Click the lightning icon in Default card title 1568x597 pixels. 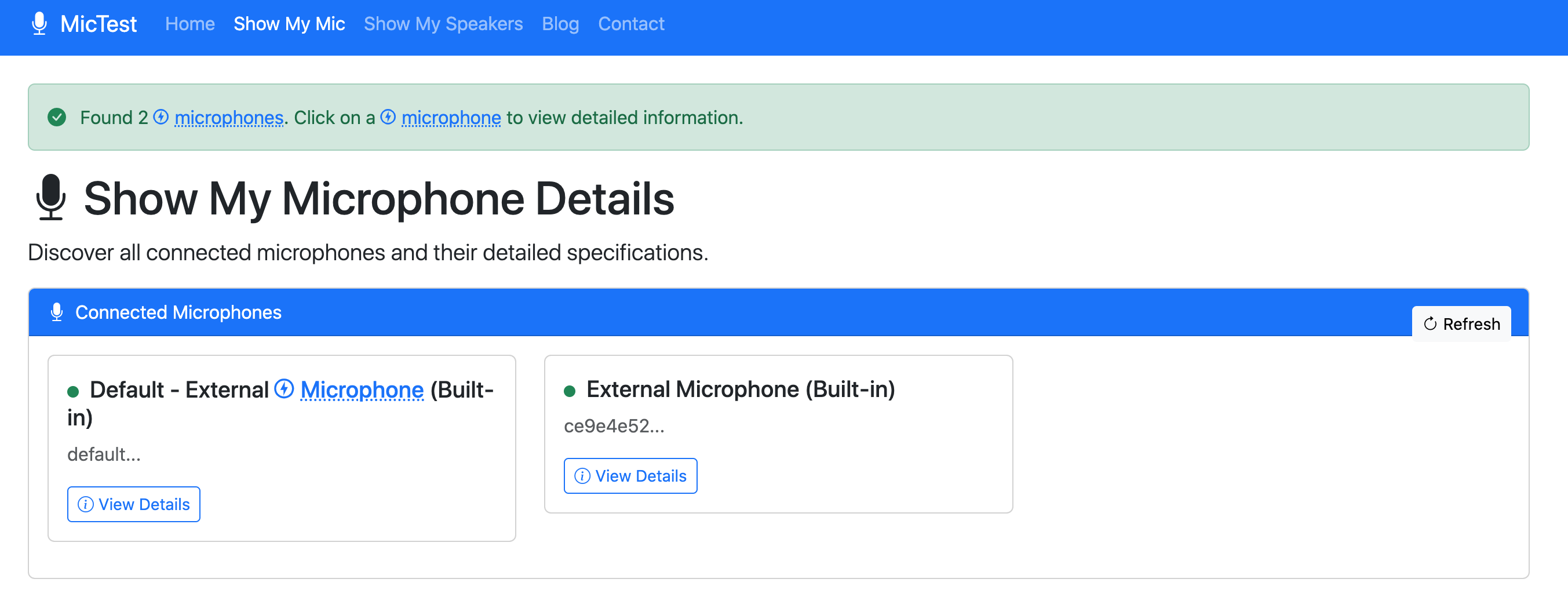(285, 388)
